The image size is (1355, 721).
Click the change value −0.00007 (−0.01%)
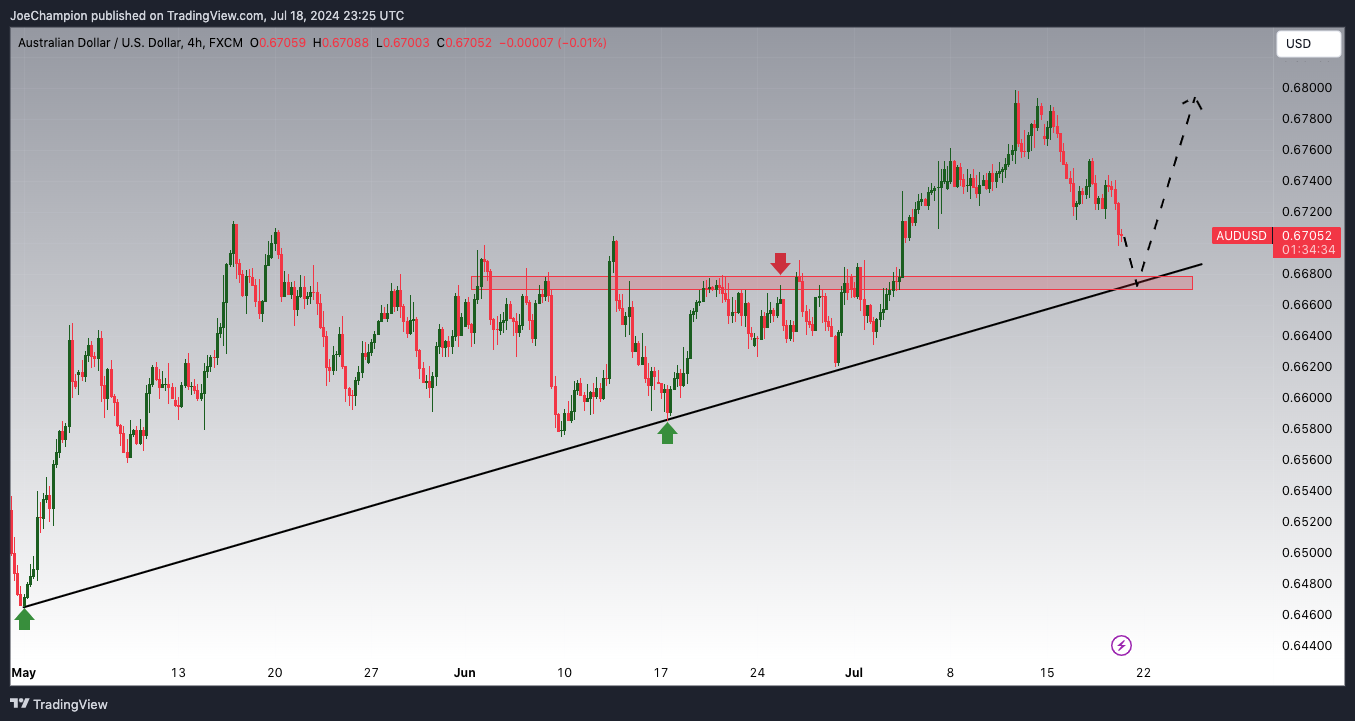(552, 43)
